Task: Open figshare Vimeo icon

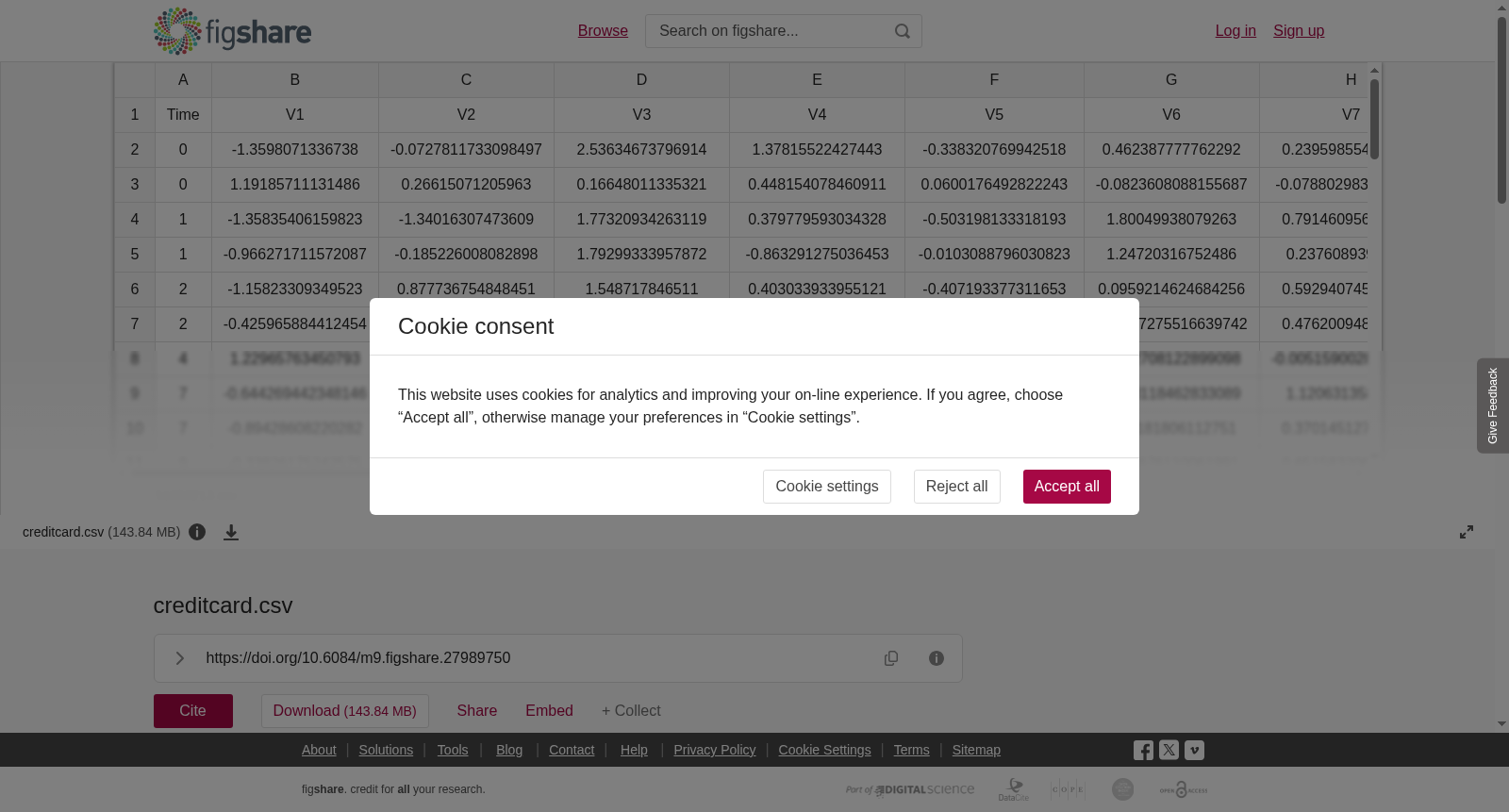Action: pyautogui.click(x=1194, y=750)
